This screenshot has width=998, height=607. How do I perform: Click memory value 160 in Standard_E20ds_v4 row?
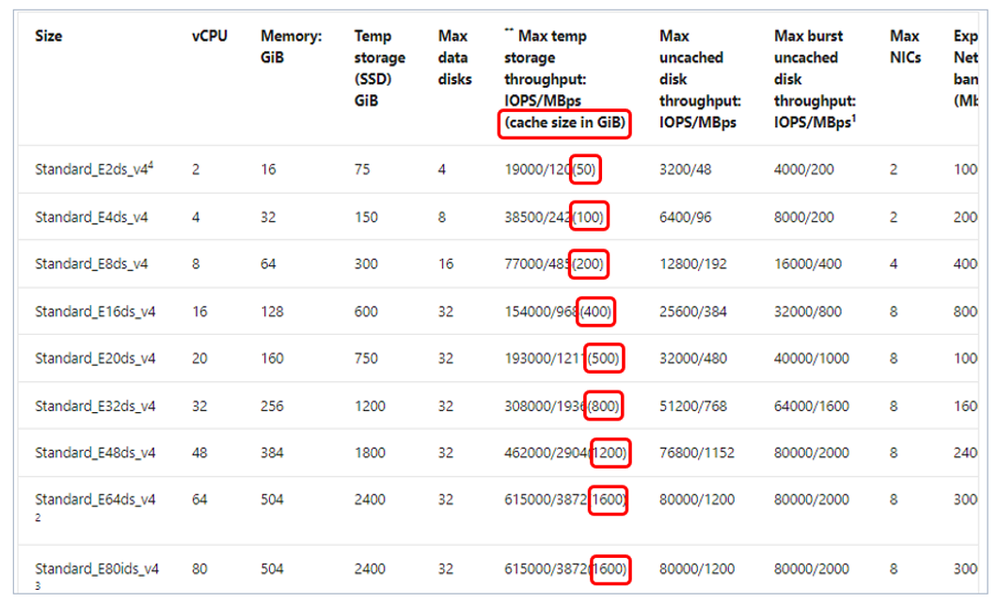click(x=272, y=359)
